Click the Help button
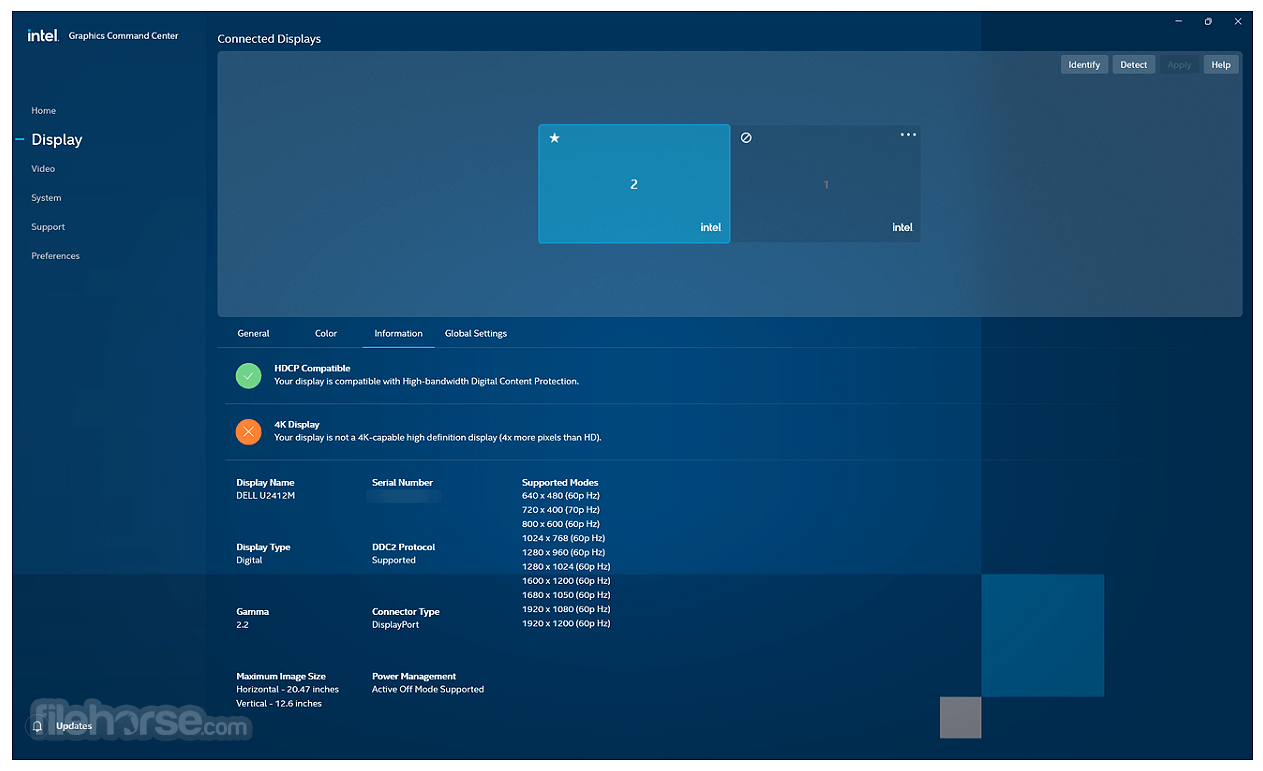This screenshot has height=771, width=1263. tap(1221, 65)
